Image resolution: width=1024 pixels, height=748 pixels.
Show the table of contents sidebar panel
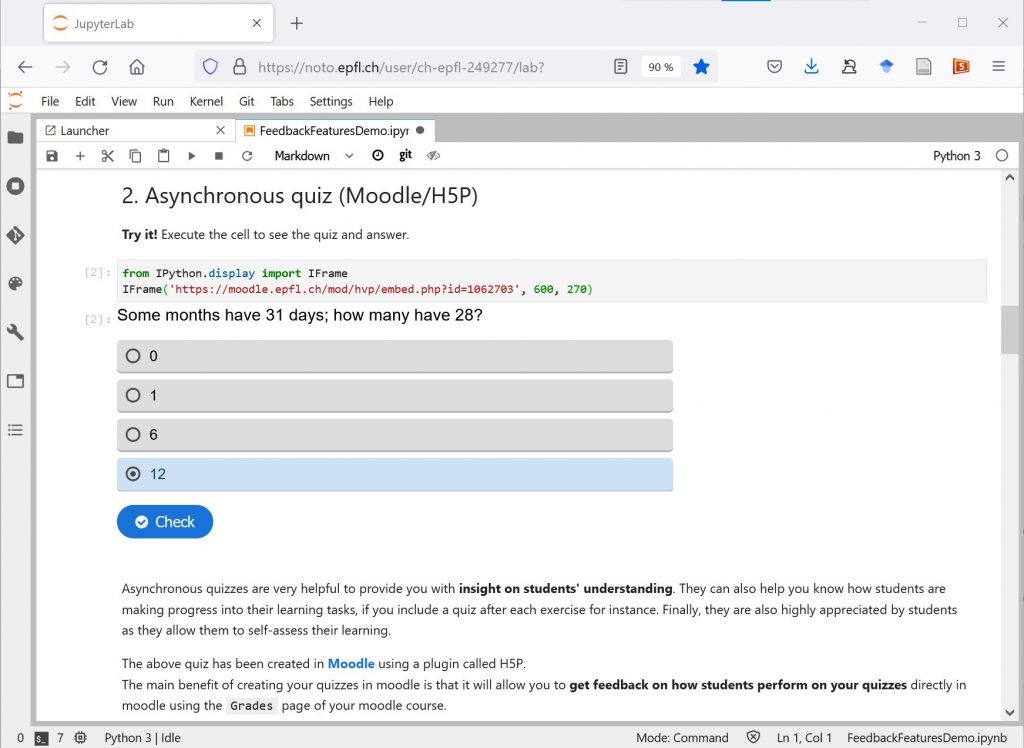[x=15, y=430]
